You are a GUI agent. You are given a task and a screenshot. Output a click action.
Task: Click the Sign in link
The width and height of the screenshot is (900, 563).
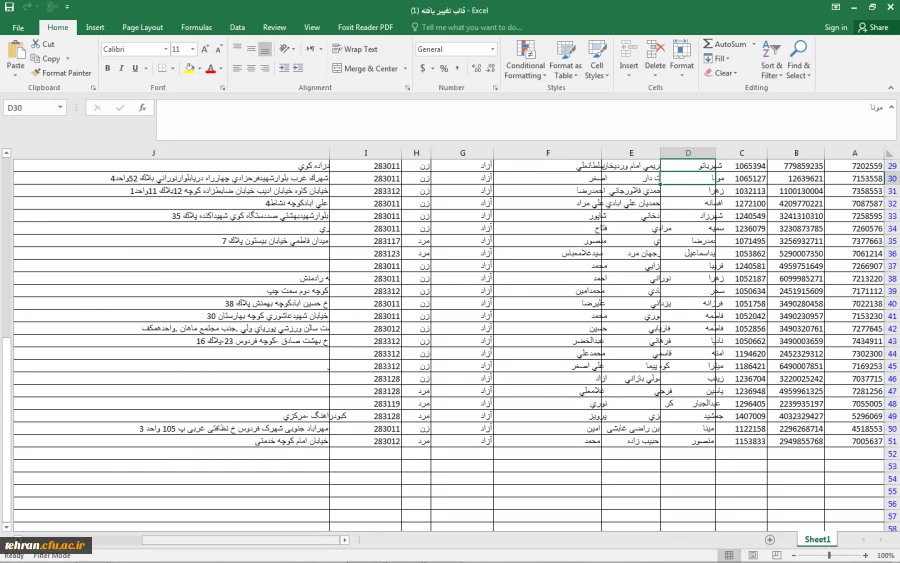(x=836, y=27)
